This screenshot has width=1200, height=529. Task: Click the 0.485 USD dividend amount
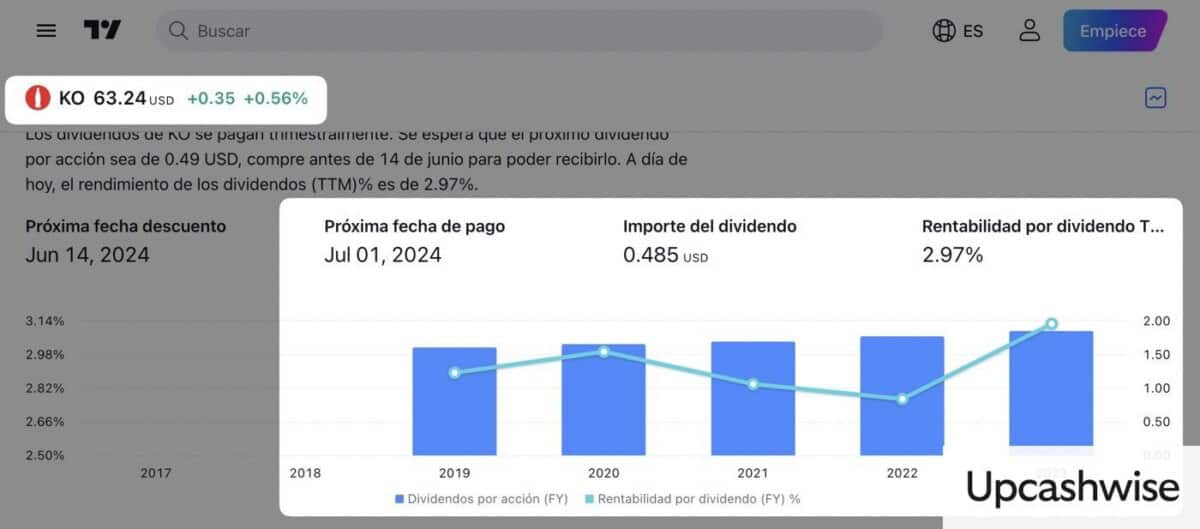click(x=665, y=255)
